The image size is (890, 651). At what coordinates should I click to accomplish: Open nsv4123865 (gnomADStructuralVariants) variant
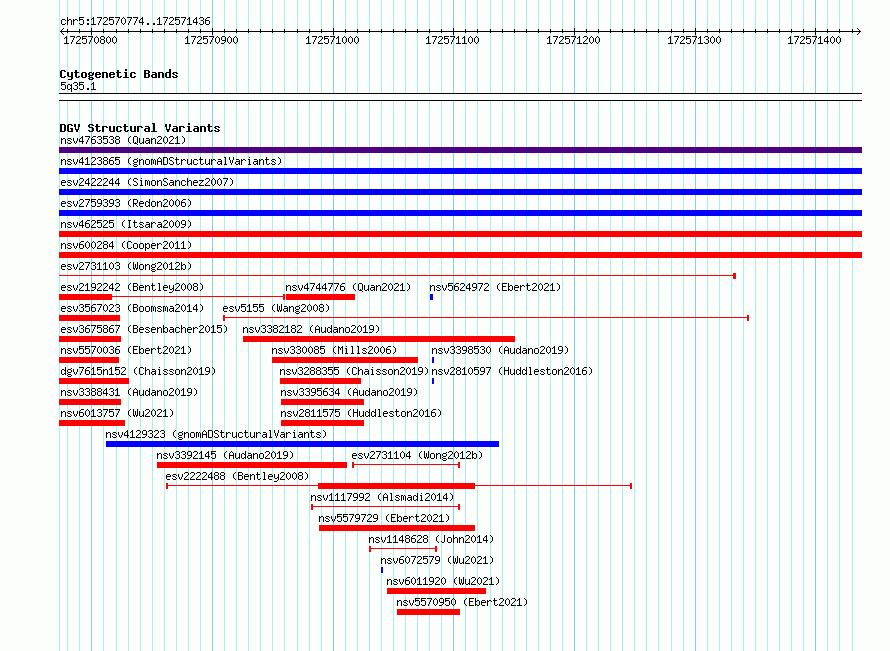171,161
